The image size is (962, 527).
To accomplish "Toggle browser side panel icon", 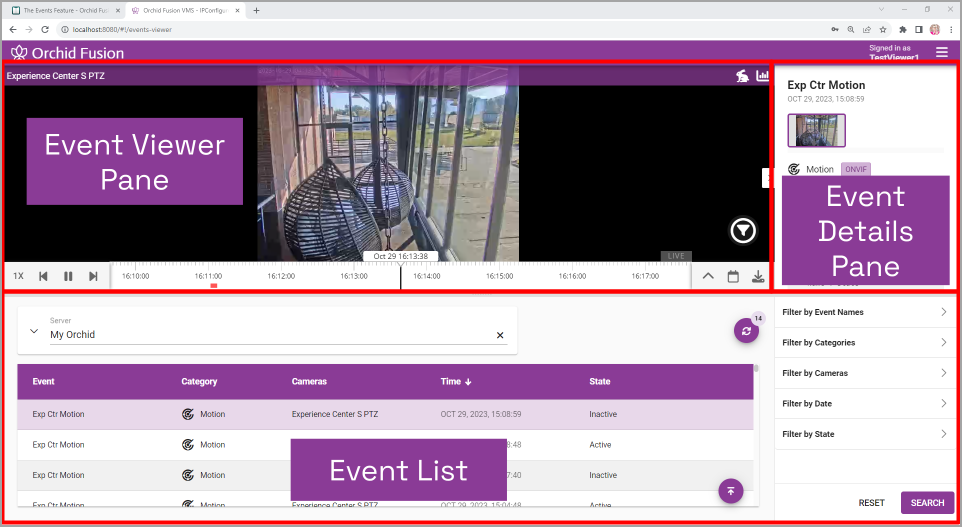I will pos(918,29).
